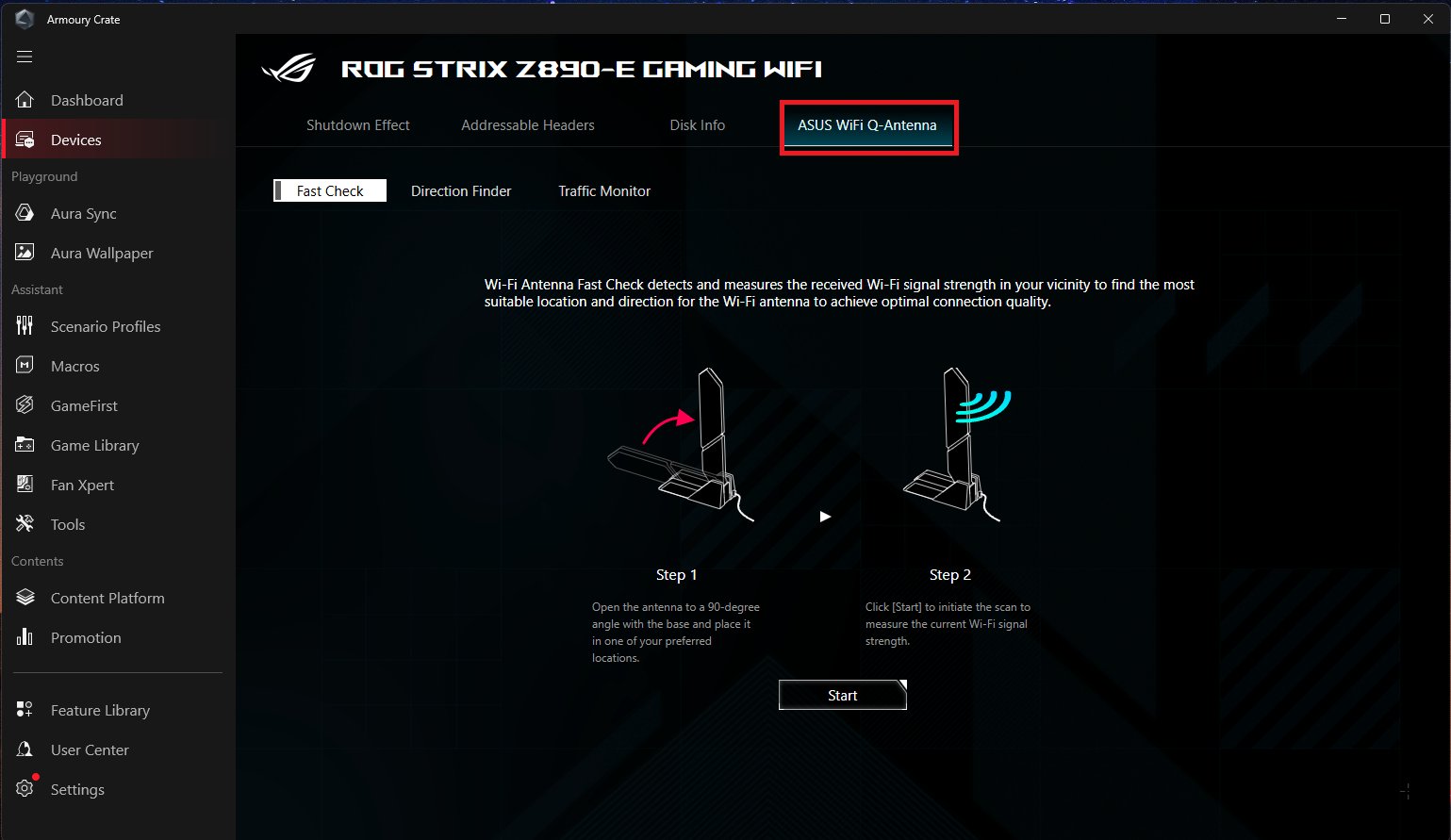Click the Game Library controller icon

point(25,445)
